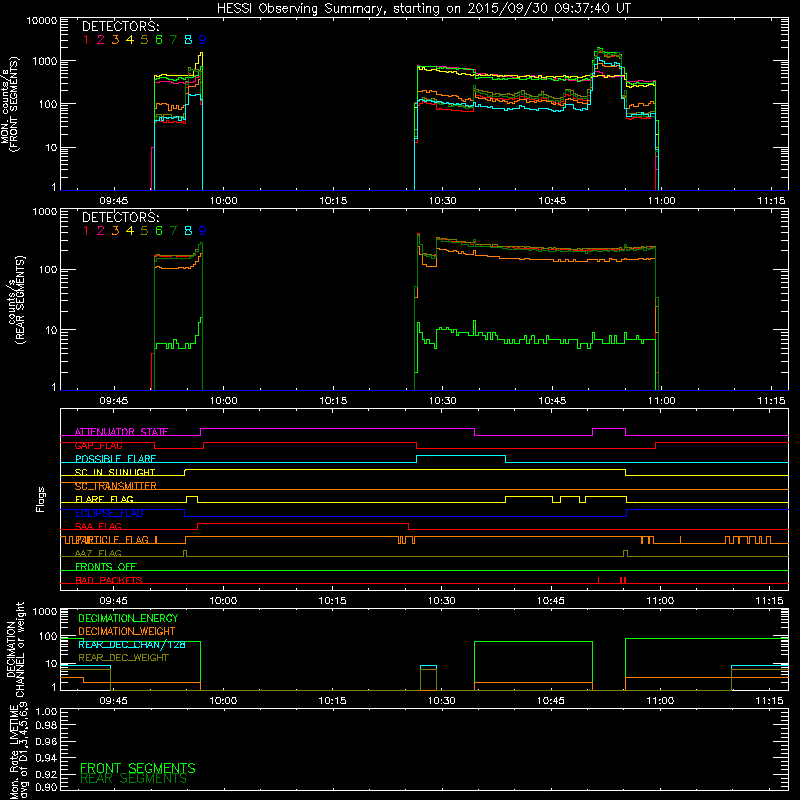The image size is (800, 800).
Task: Click the POSSIBLE_FLARE flag label
Action: (x=115, y=459)
